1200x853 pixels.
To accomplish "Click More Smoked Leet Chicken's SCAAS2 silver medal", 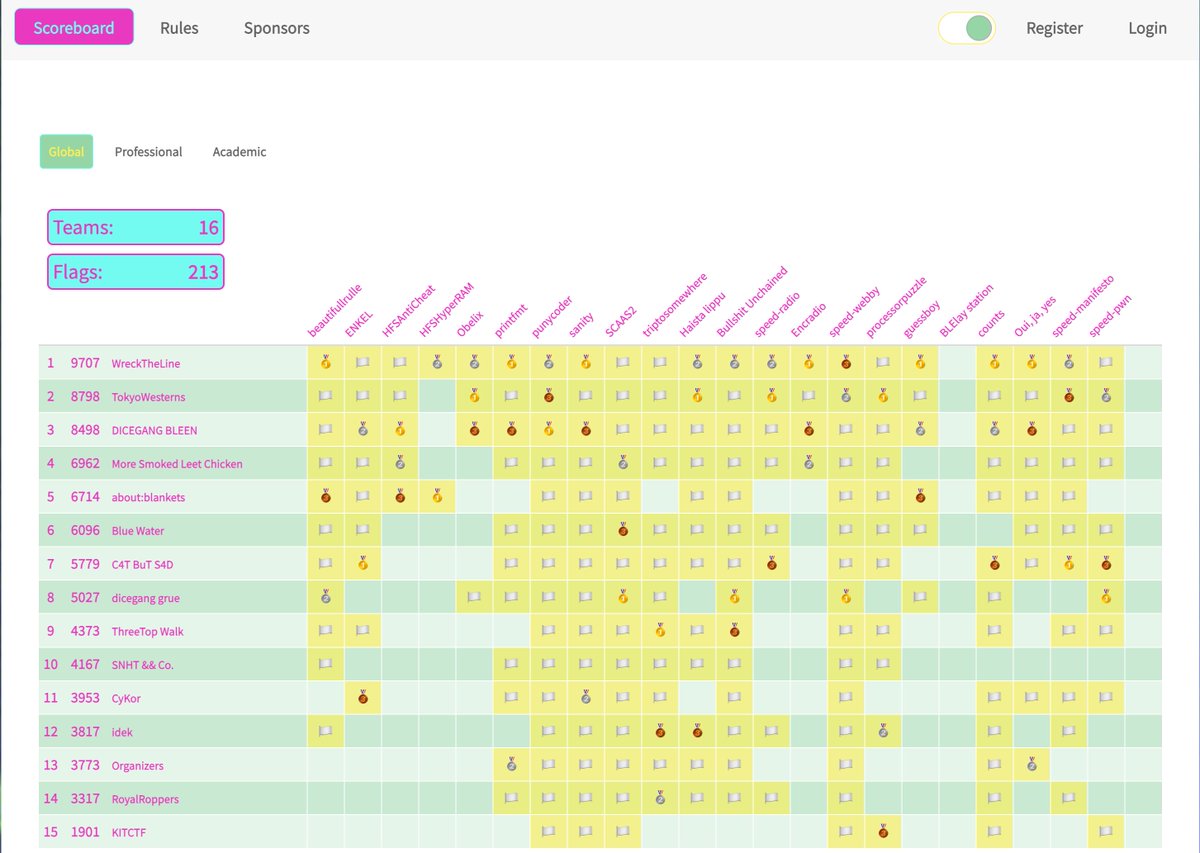I will point(623,464).
